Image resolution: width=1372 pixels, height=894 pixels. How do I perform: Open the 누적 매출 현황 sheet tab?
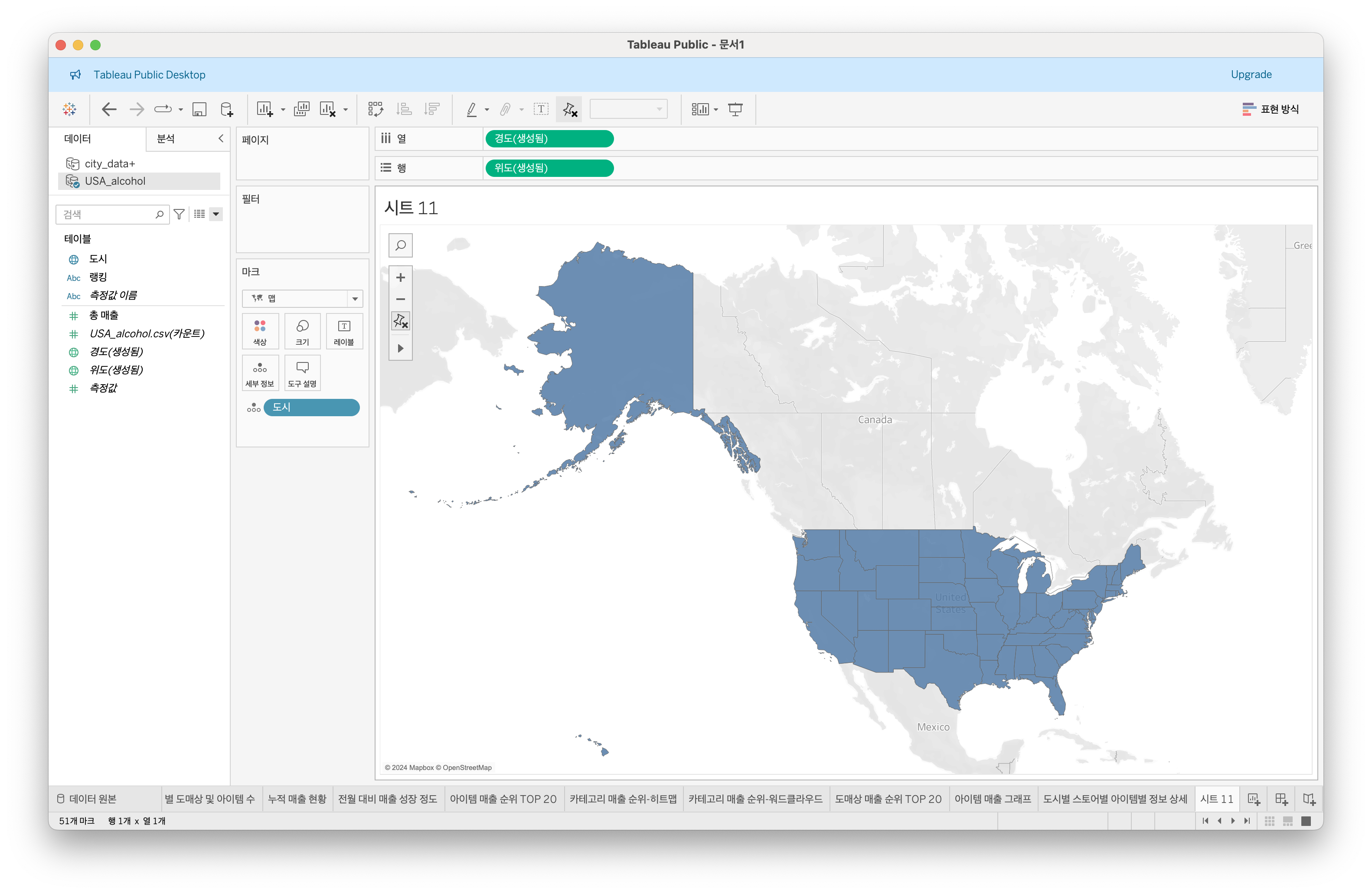pos(297,799)
